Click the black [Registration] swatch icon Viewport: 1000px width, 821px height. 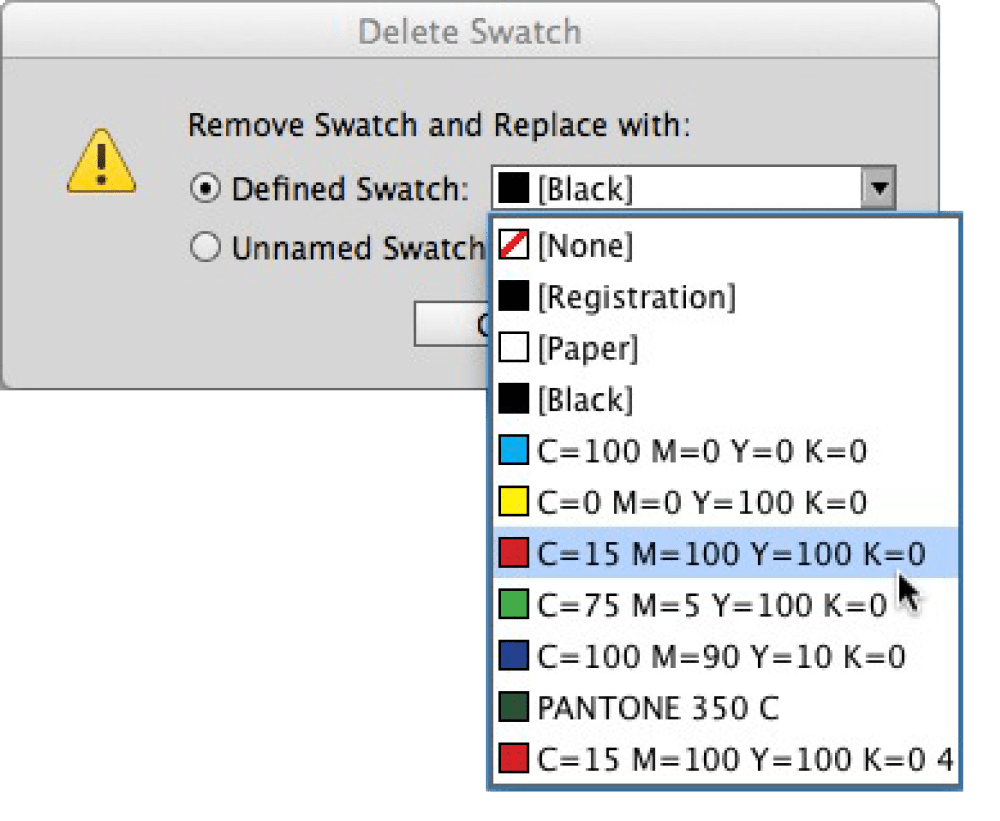click(x=513, y=297)
